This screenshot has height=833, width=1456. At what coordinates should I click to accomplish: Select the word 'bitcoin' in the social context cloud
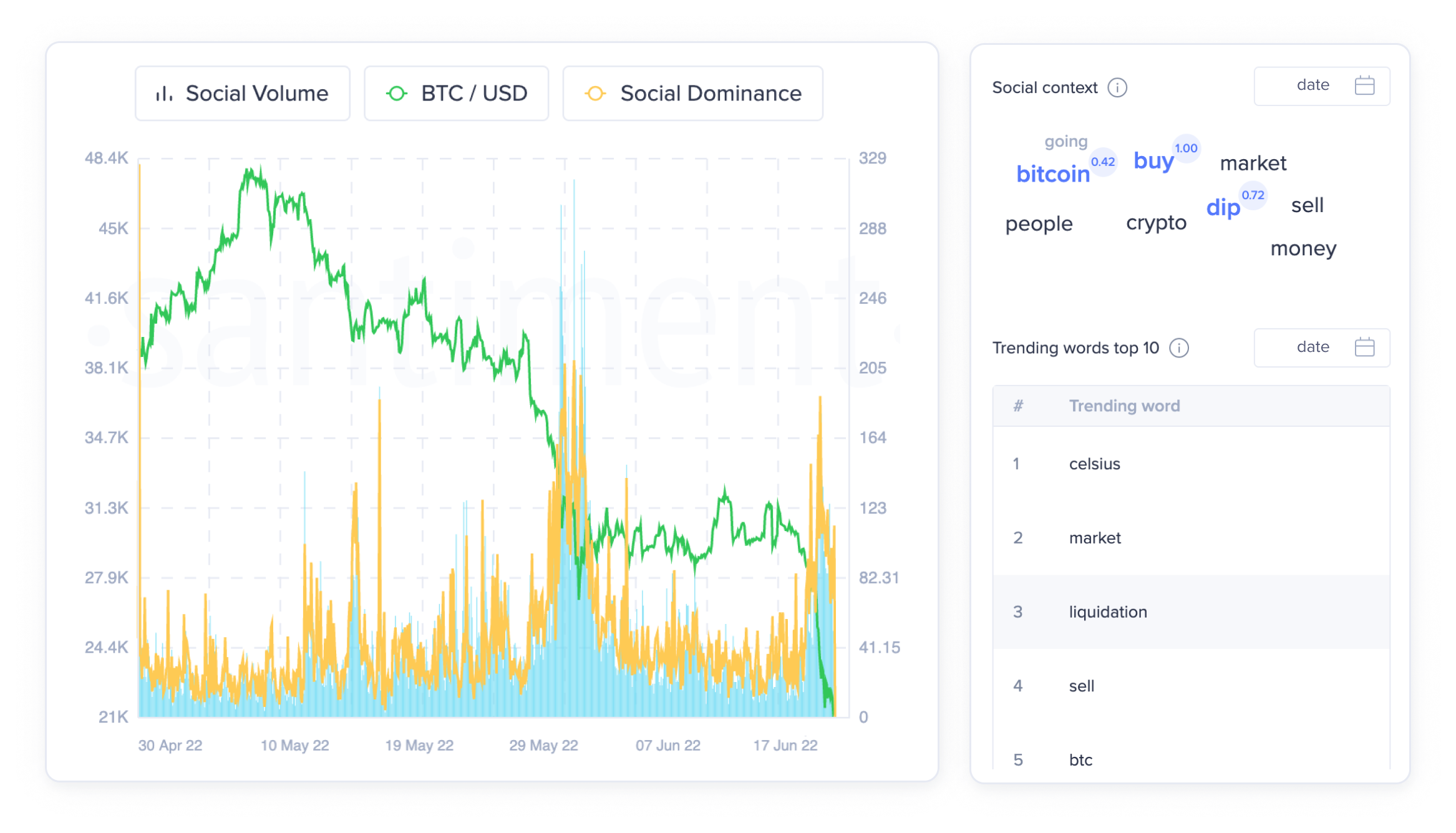pyautogui.click(x=1053, y=174)
